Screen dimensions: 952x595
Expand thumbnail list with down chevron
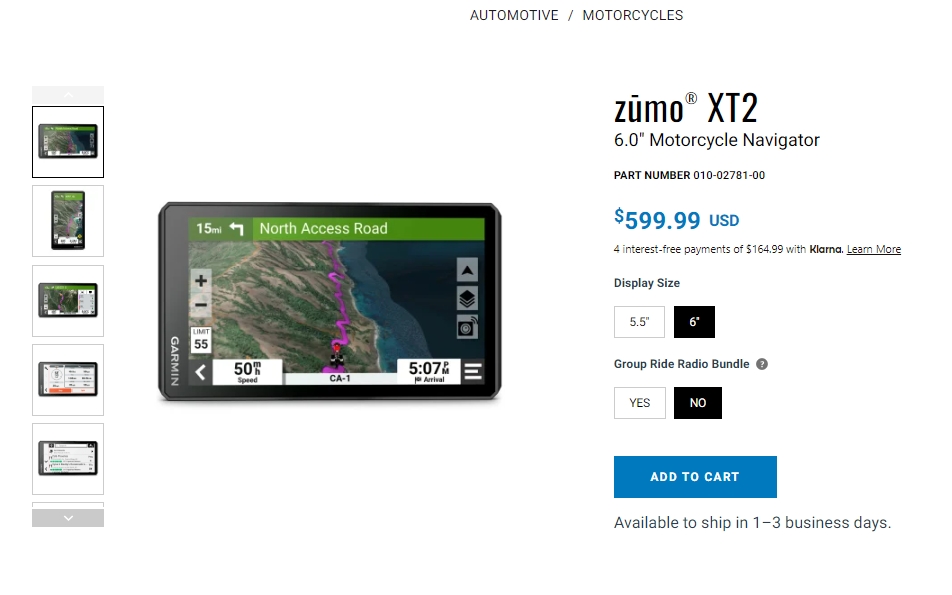pos(68,518)
